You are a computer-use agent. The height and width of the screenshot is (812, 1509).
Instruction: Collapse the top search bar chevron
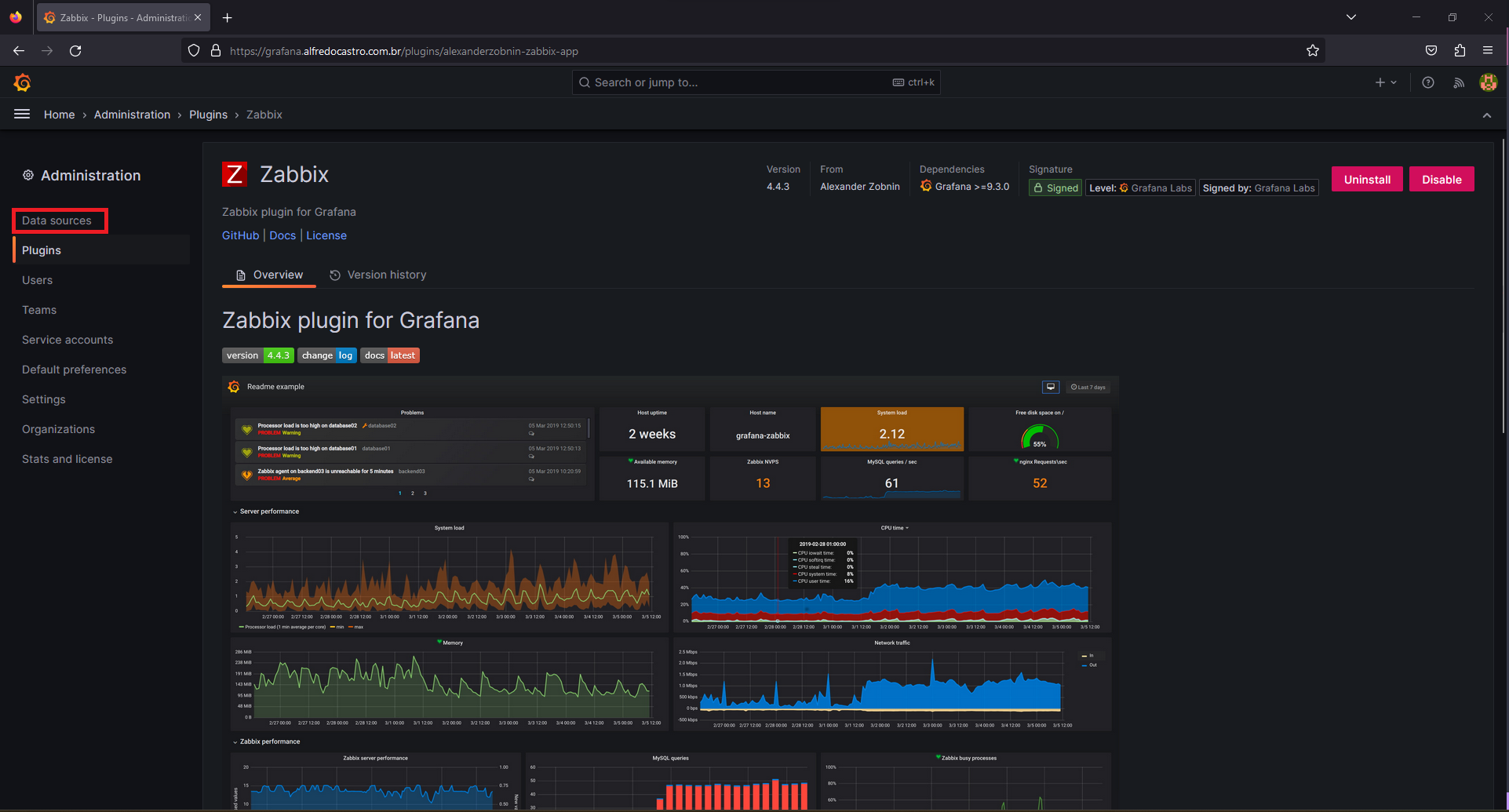[1487, 115]
